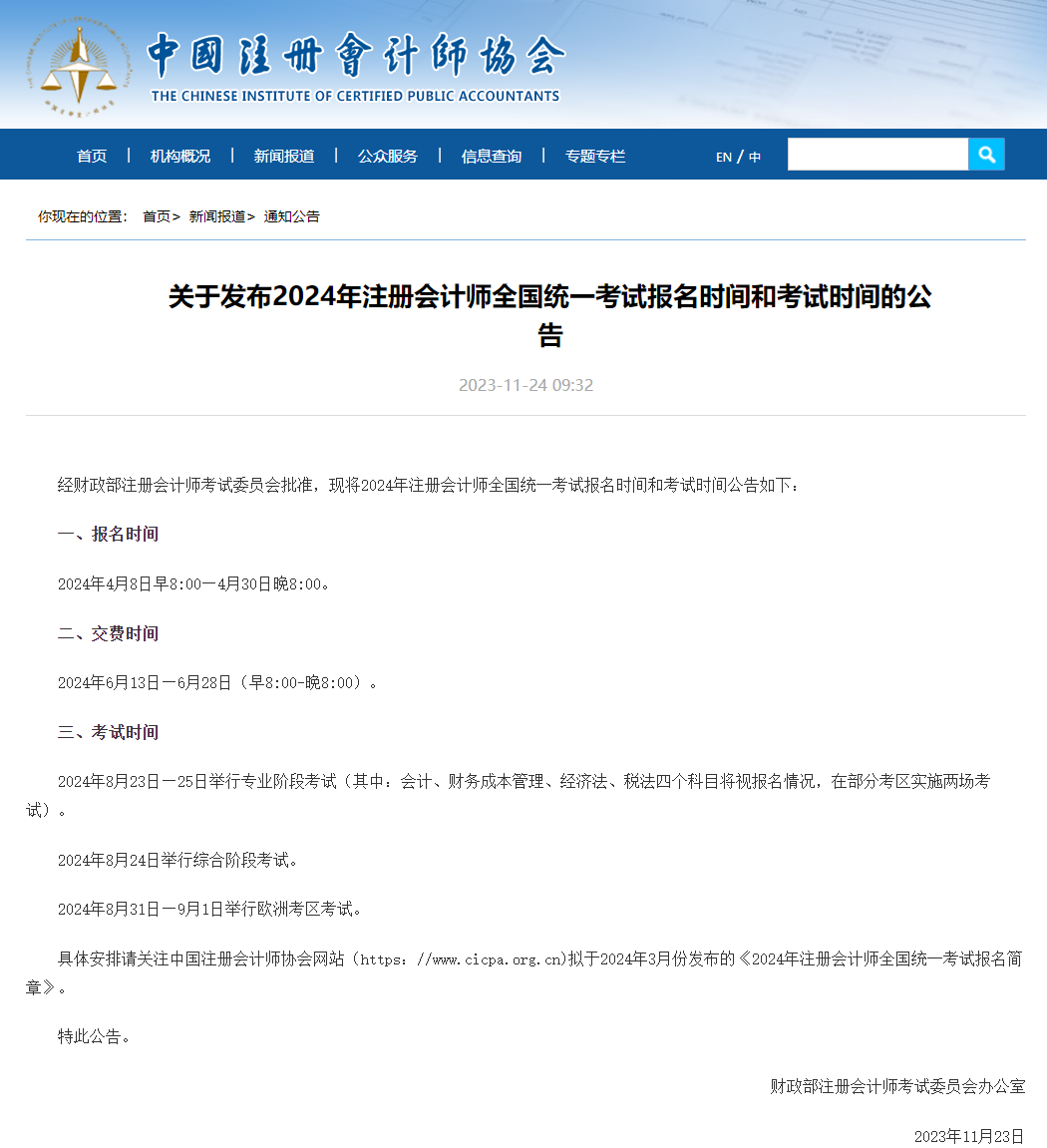Click the heading 三、考试时间
The height and width of the screenshot is (1148, 1047).
(109, 732)
